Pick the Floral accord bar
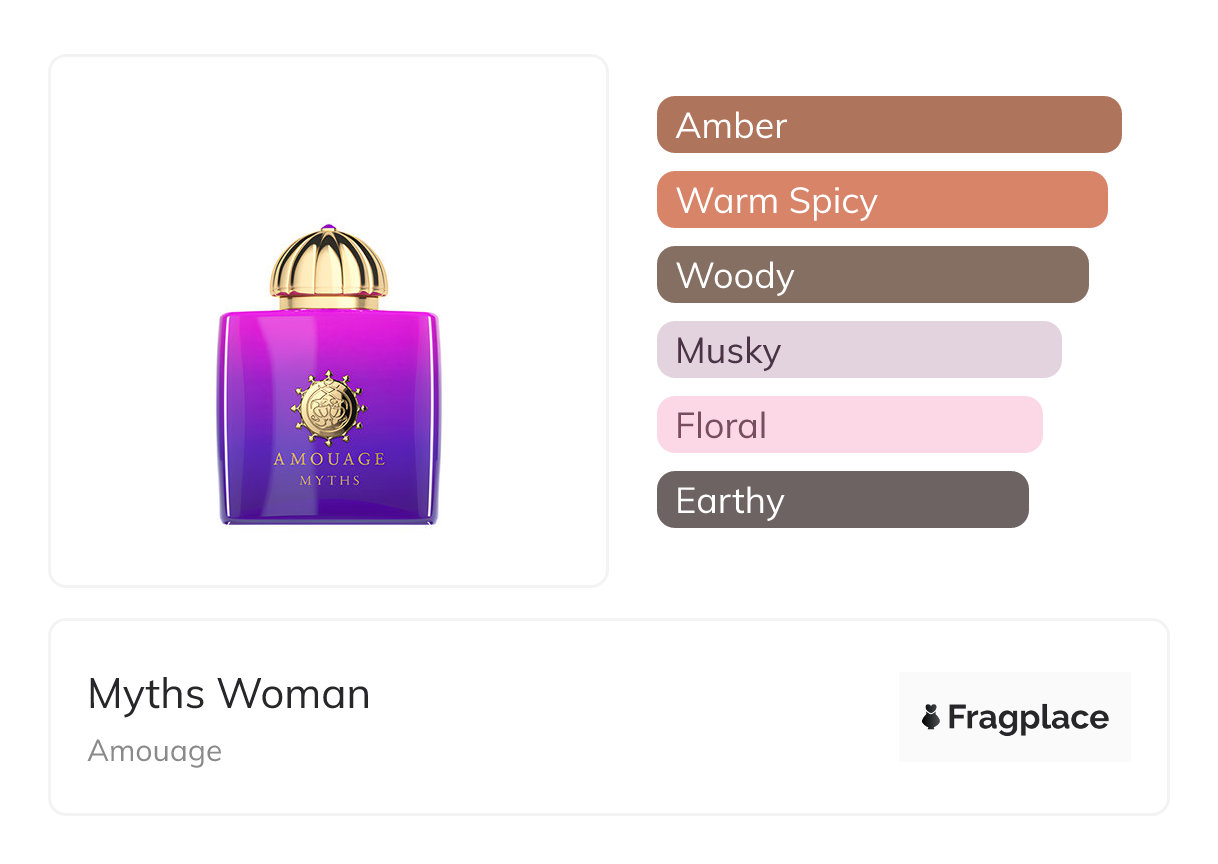 tap(849, 425)
